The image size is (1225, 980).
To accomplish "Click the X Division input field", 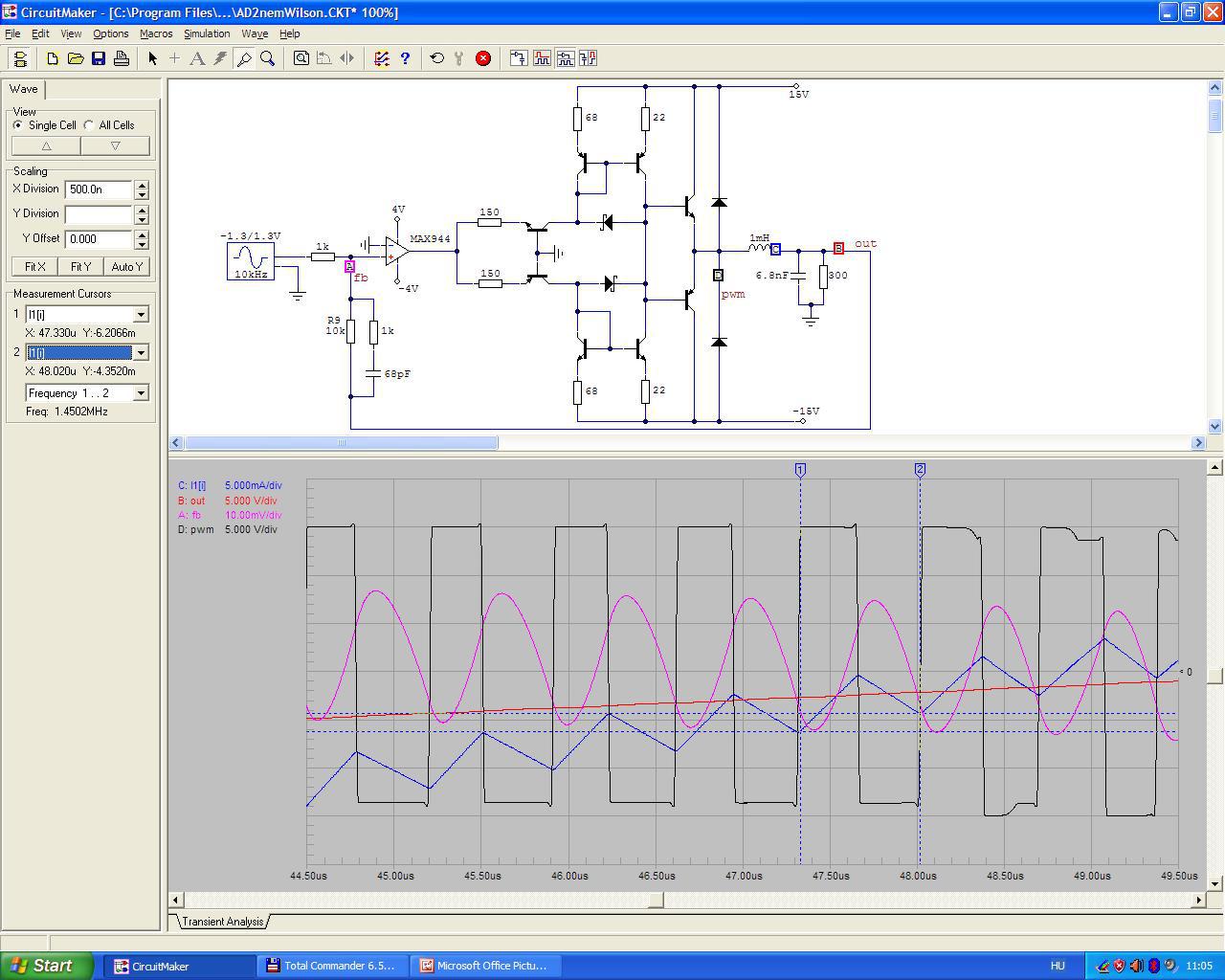I will point(98,189).
